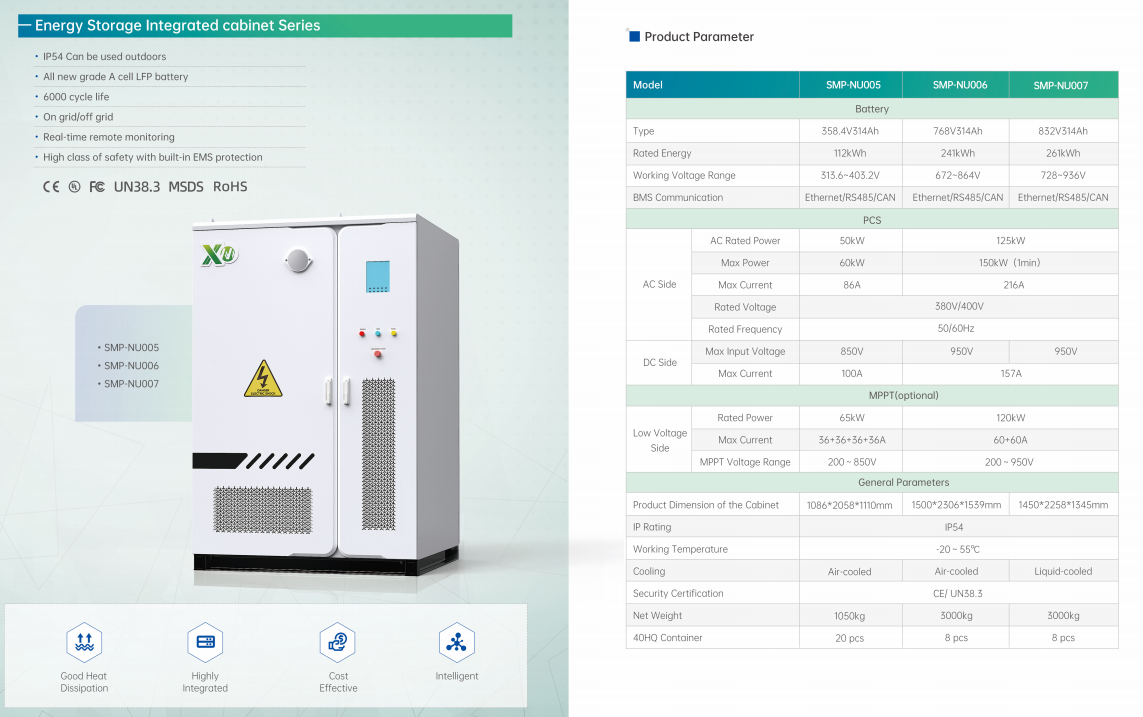Viewport: 1143px width, 717px height.
Task: Select the SMP-NU005 column header
Action: tap(852, 85)
